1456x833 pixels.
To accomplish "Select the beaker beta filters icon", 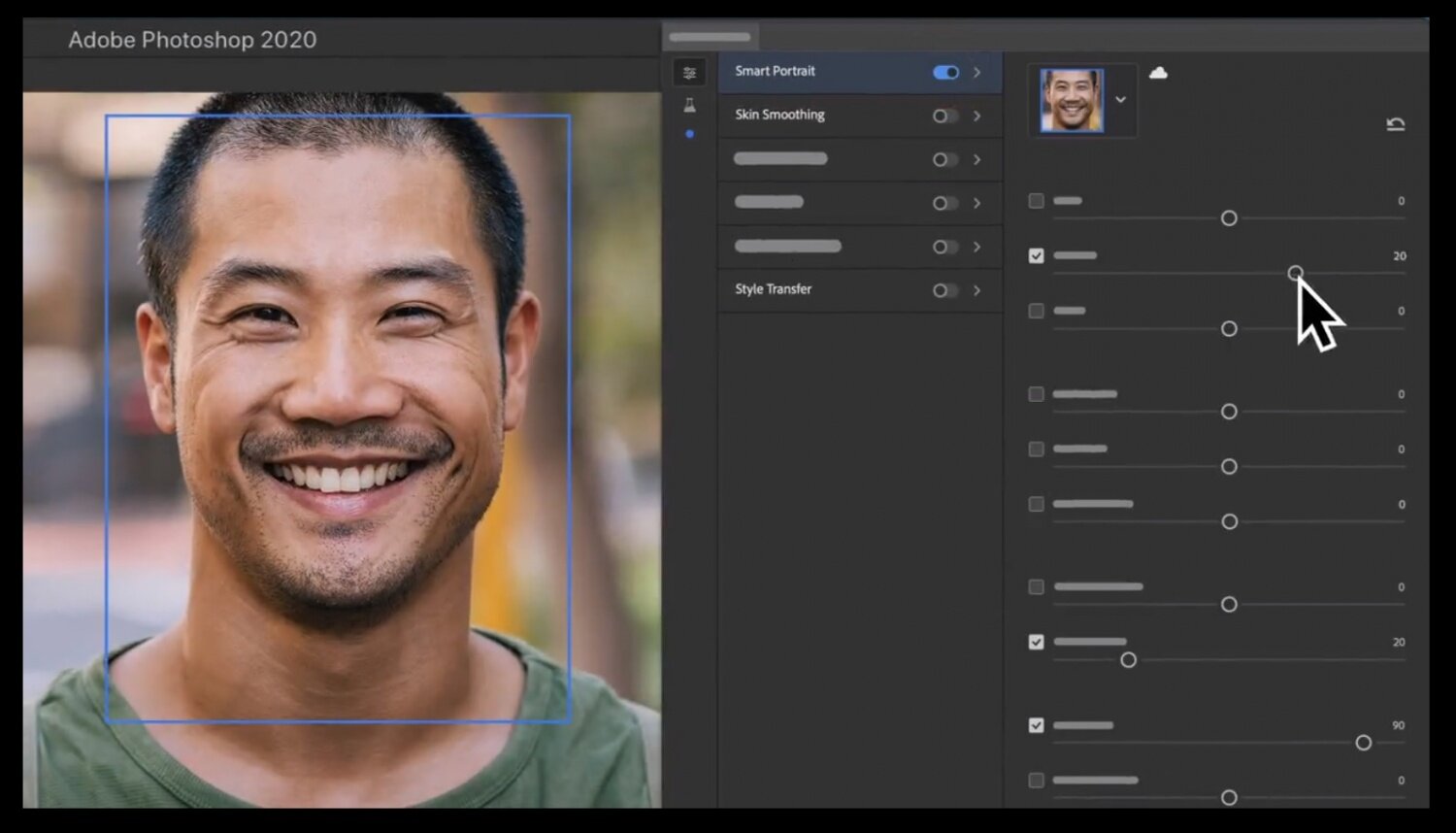I will click(x=689, y=106).
